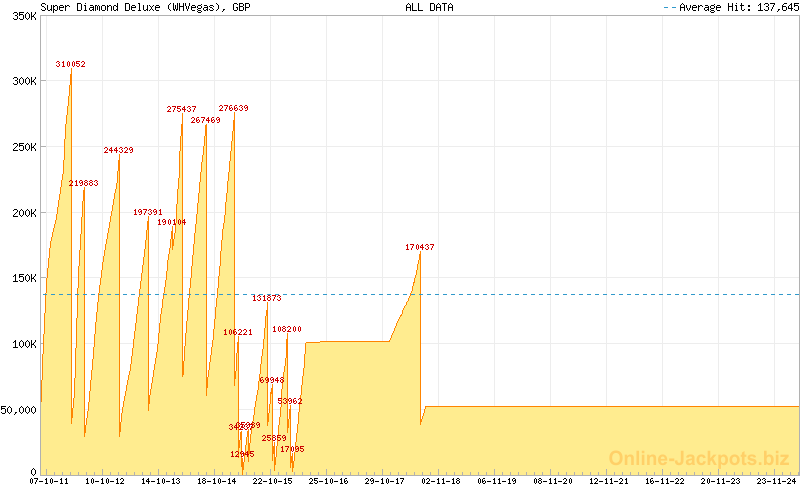
Task: Click the 12945 low point label
Action: 242,454
